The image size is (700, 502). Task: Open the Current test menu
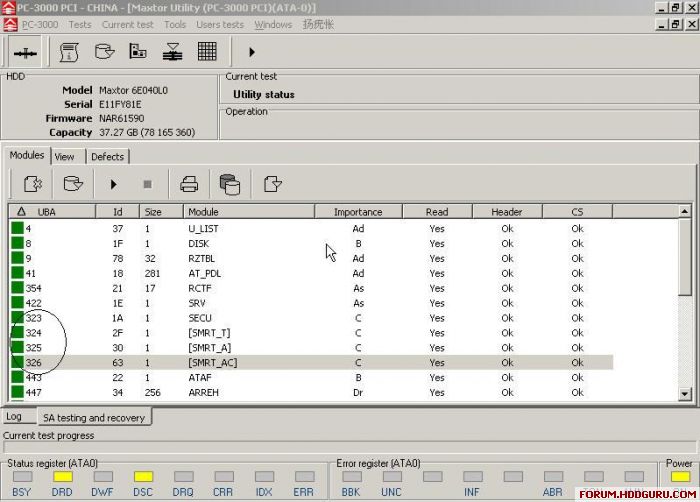(x=127, y=25)
